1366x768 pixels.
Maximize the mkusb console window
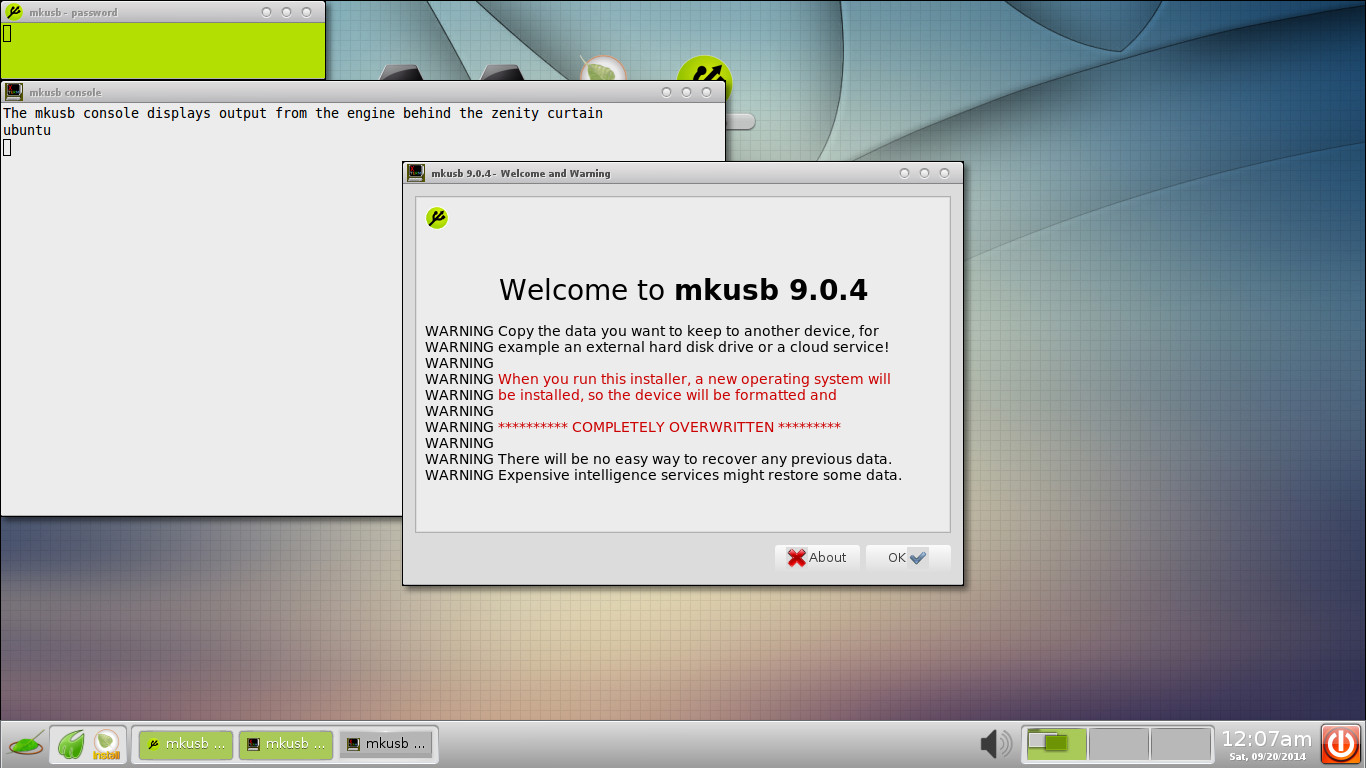coord(686,92)
